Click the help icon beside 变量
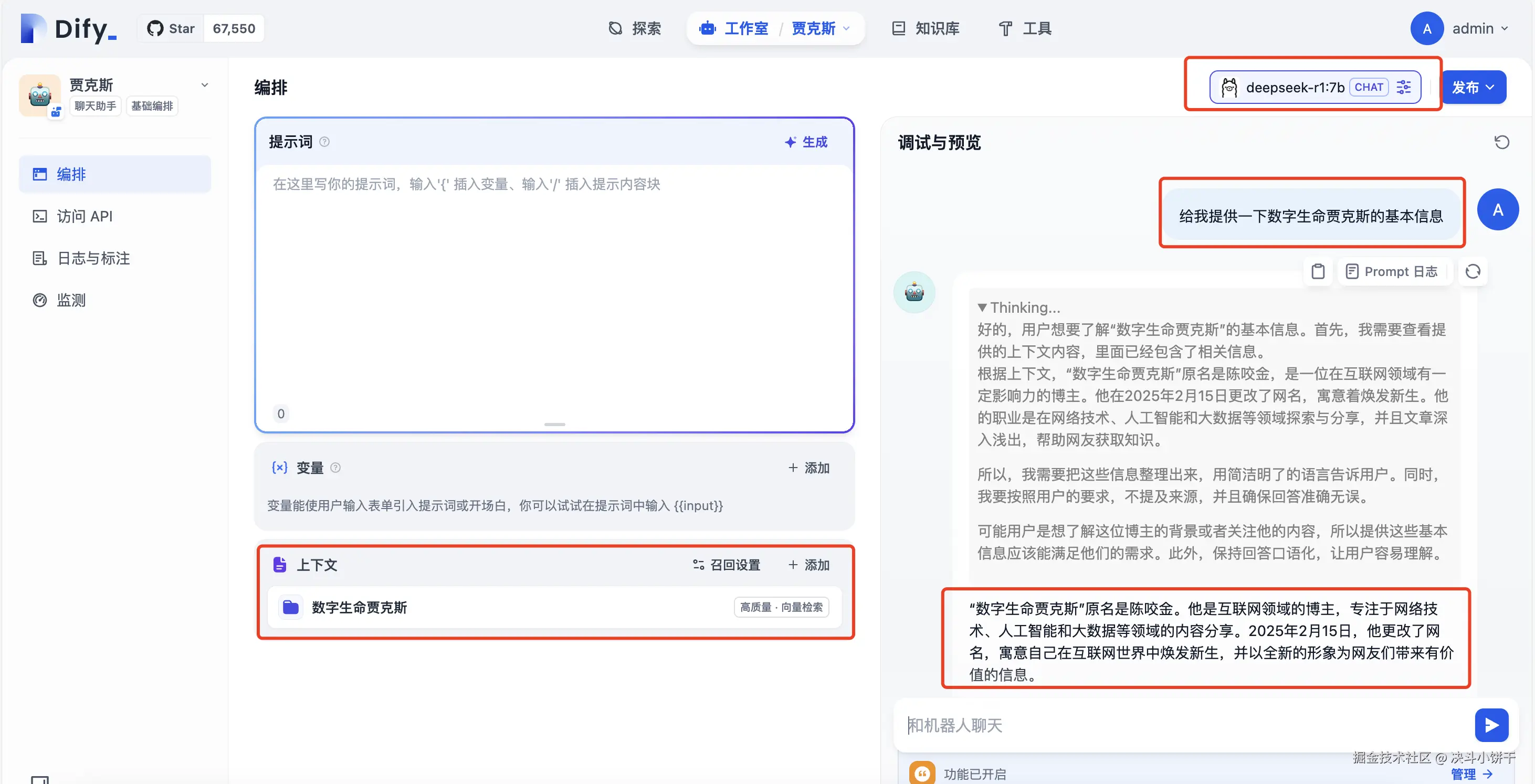 [335, 468]
